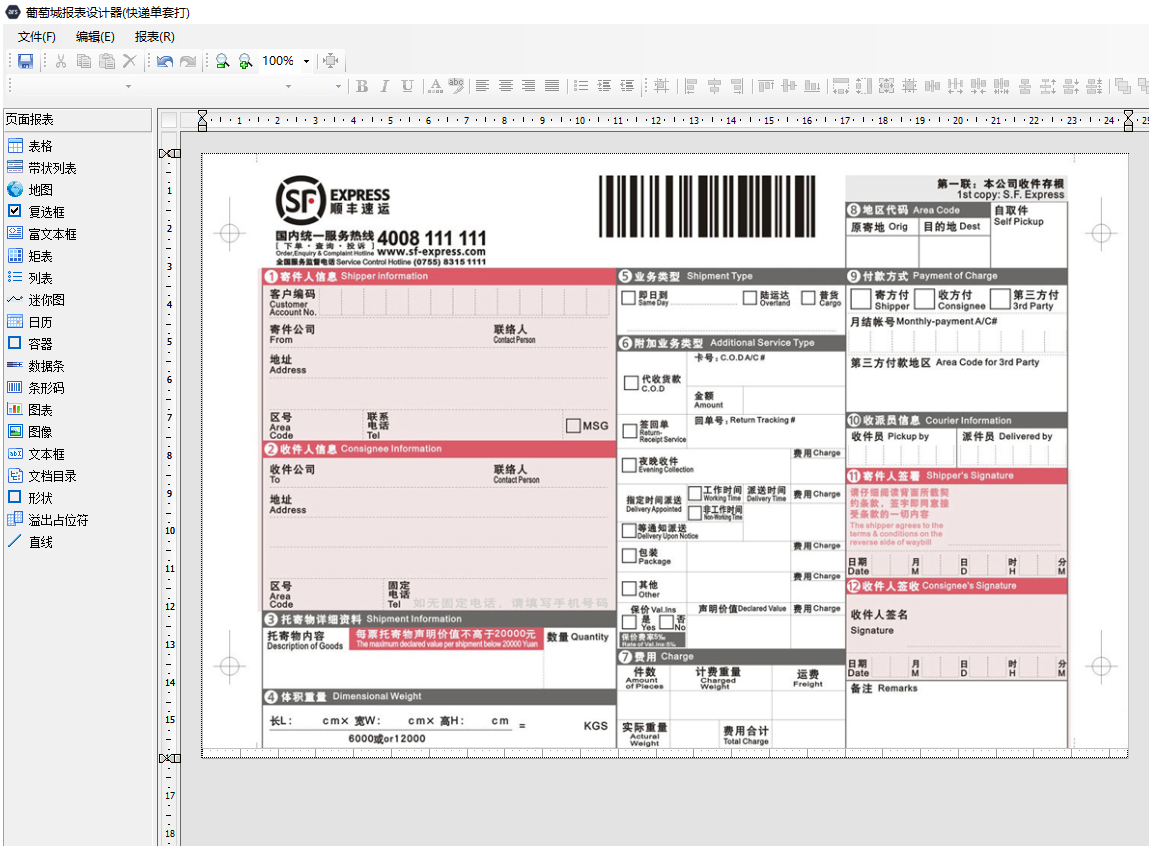The image size is (1152, 849).
Task: Align selected controls to their left edges
Action: click(x=691, y=86)
